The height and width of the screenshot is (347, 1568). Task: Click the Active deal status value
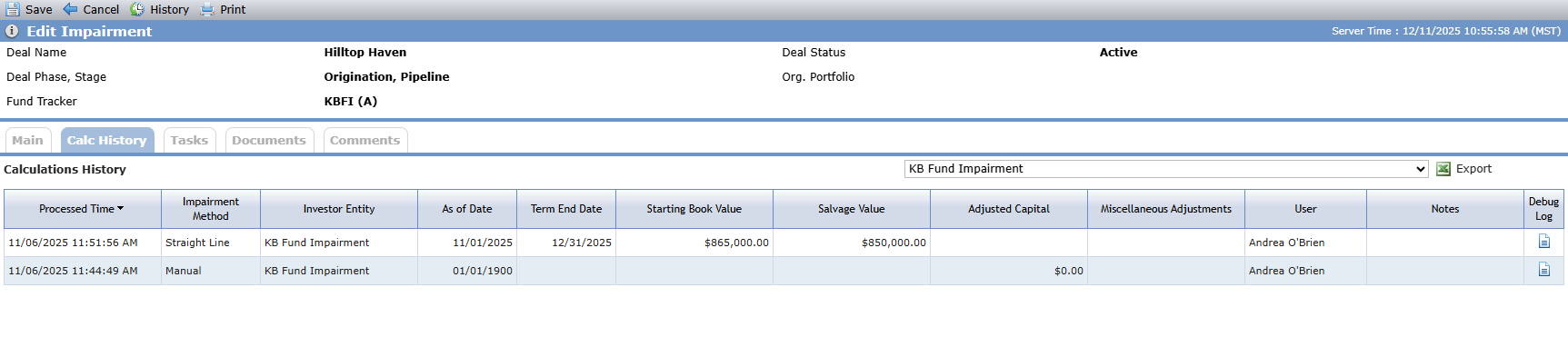(1118, 53)
